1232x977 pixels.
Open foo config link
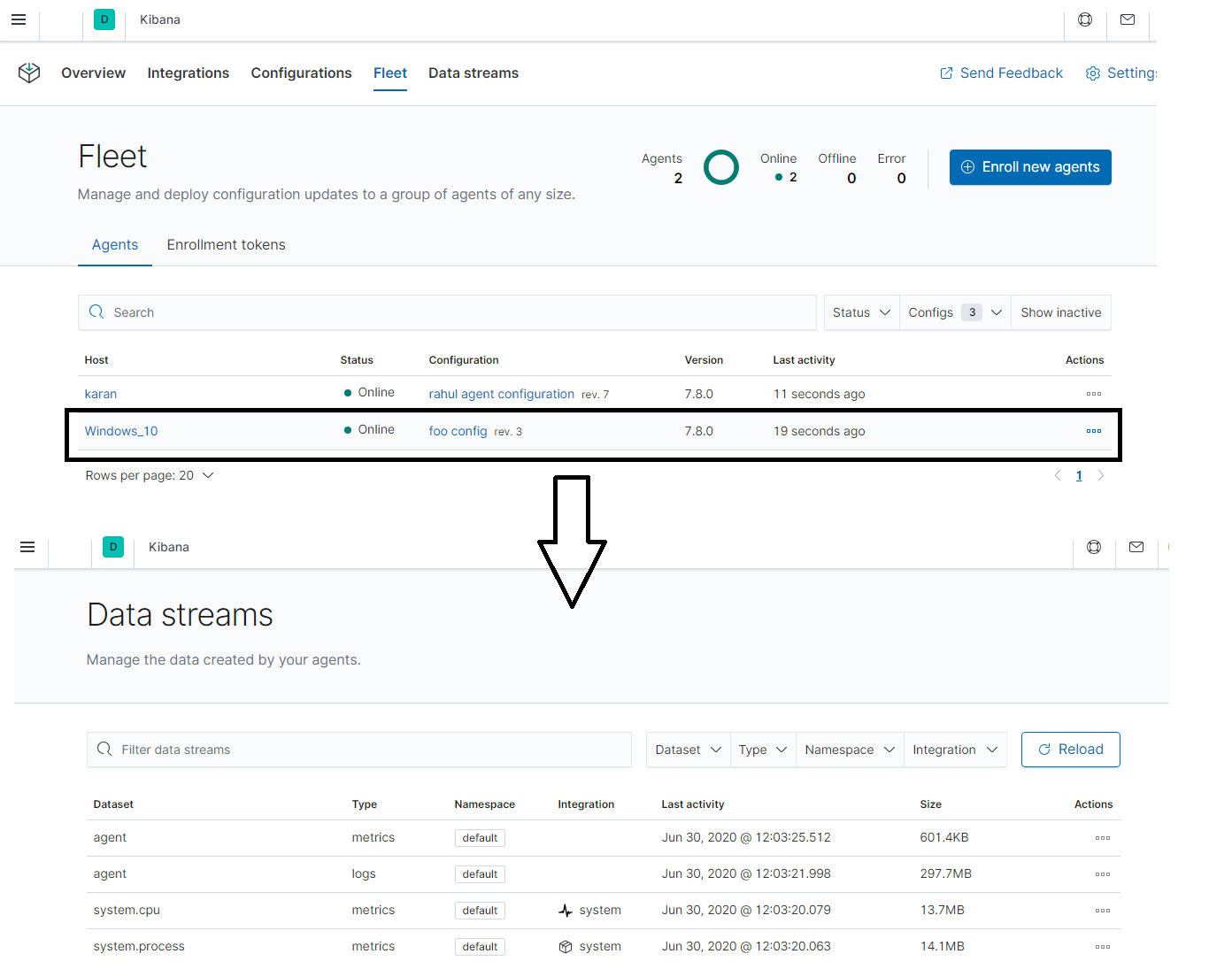pyautogui.click(x=458, y=431)
